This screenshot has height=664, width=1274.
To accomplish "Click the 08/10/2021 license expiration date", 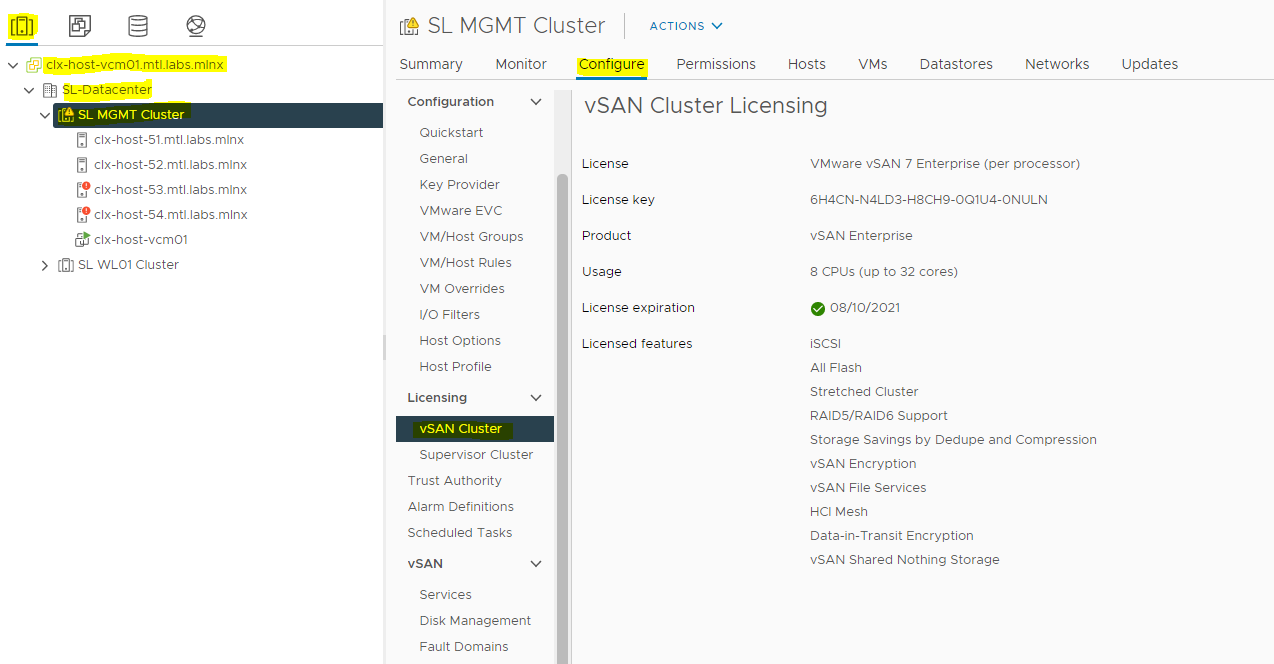I will point(865,308).
